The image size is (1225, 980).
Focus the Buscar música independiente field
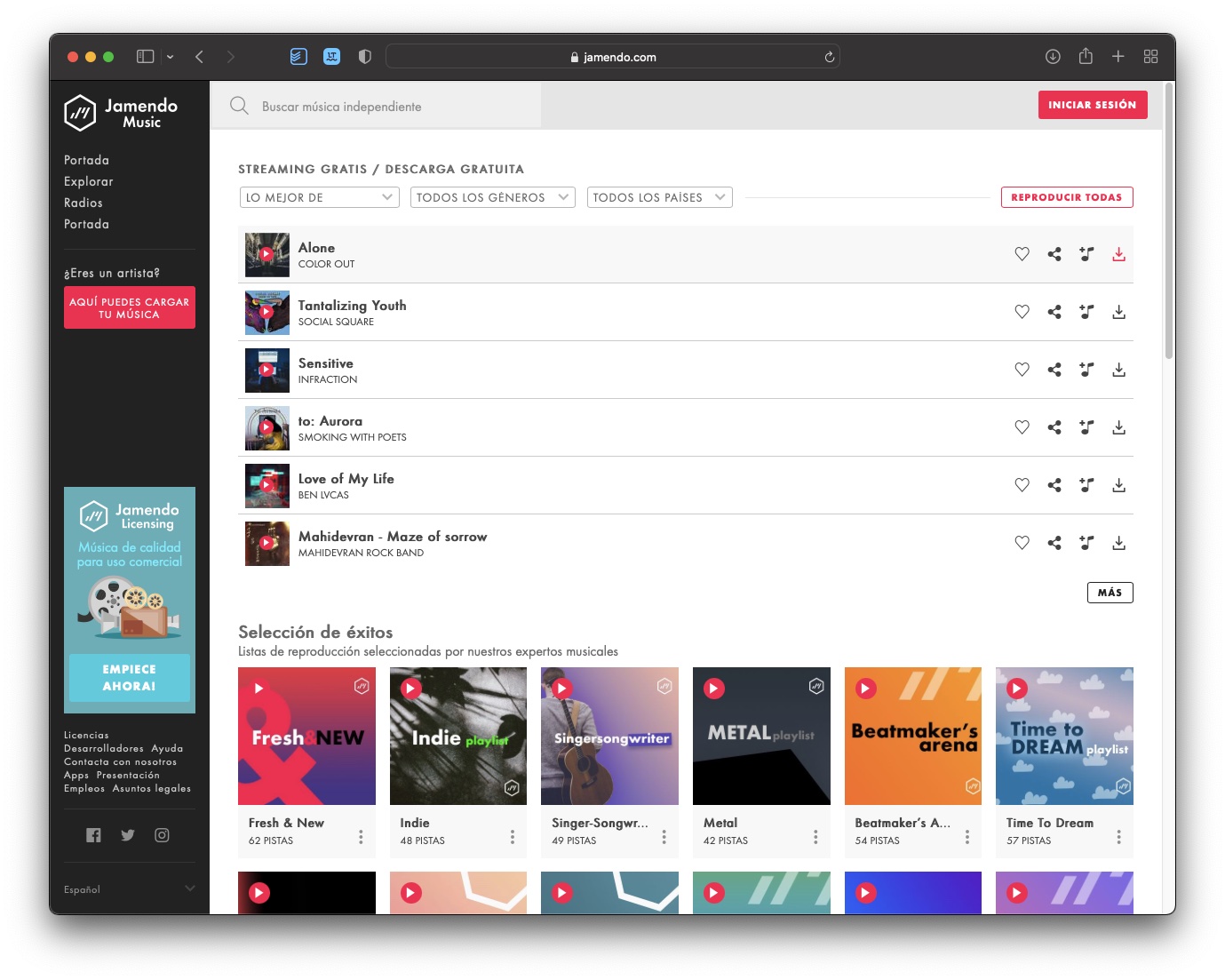(376, 106)
